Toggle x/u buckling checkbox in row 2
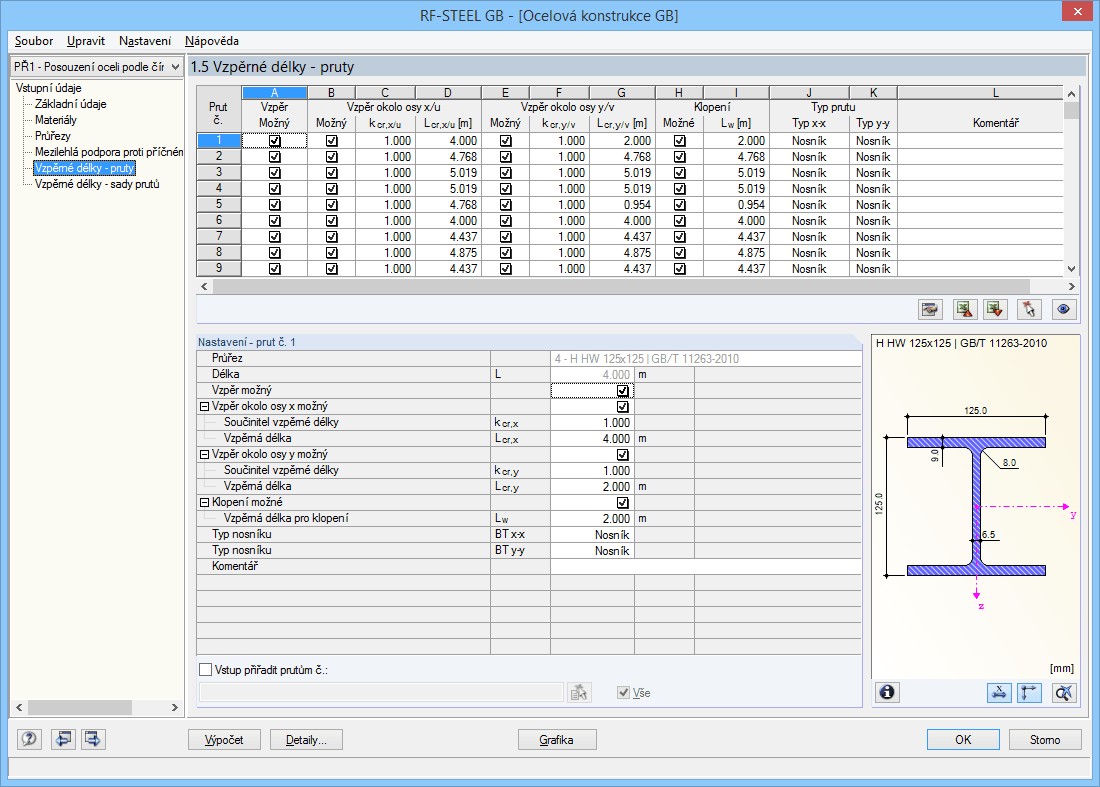The height and width of the screenshot is (787, 1100). [332, 156]
